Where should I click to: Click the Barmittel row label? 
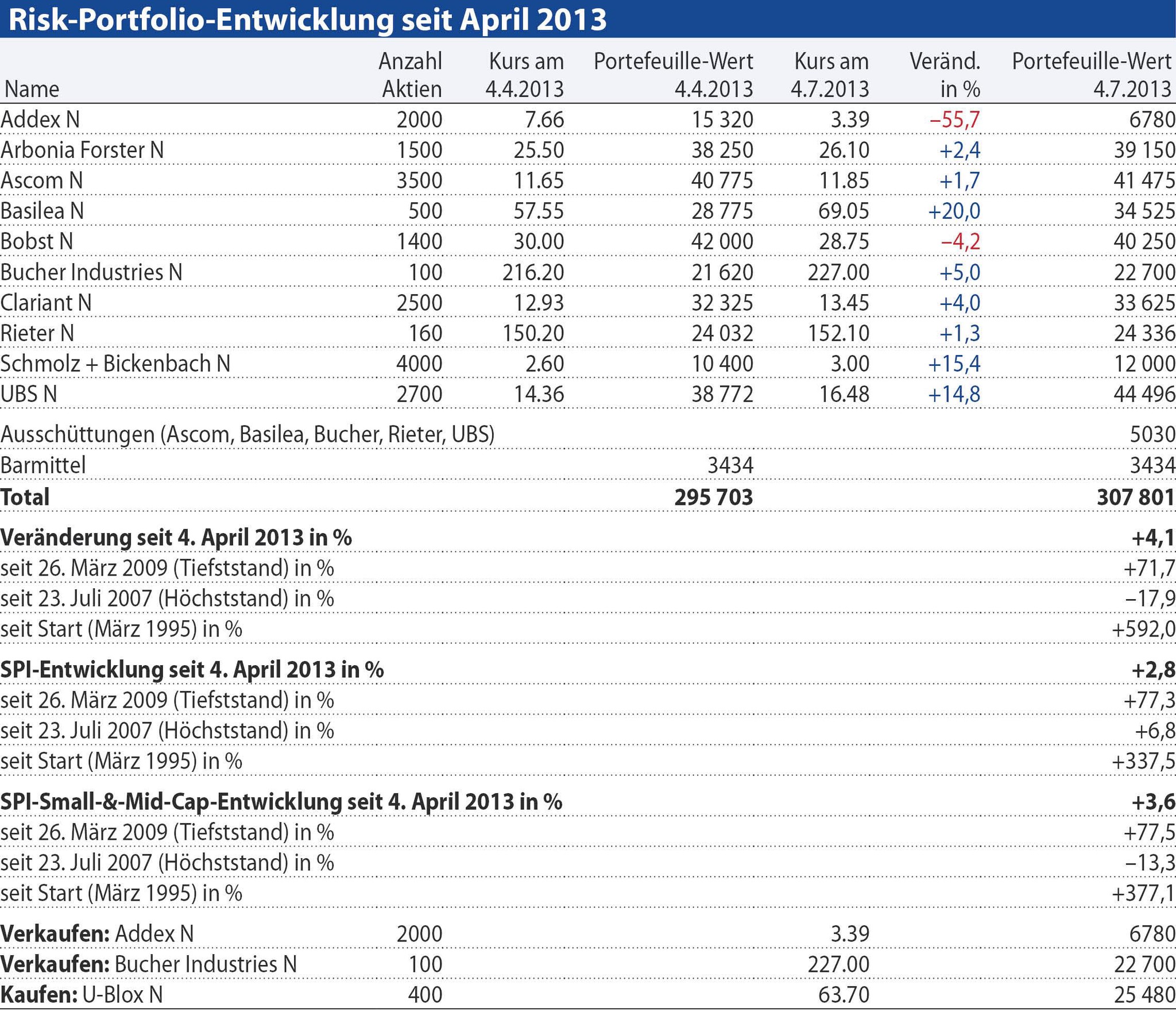point(43,465)
